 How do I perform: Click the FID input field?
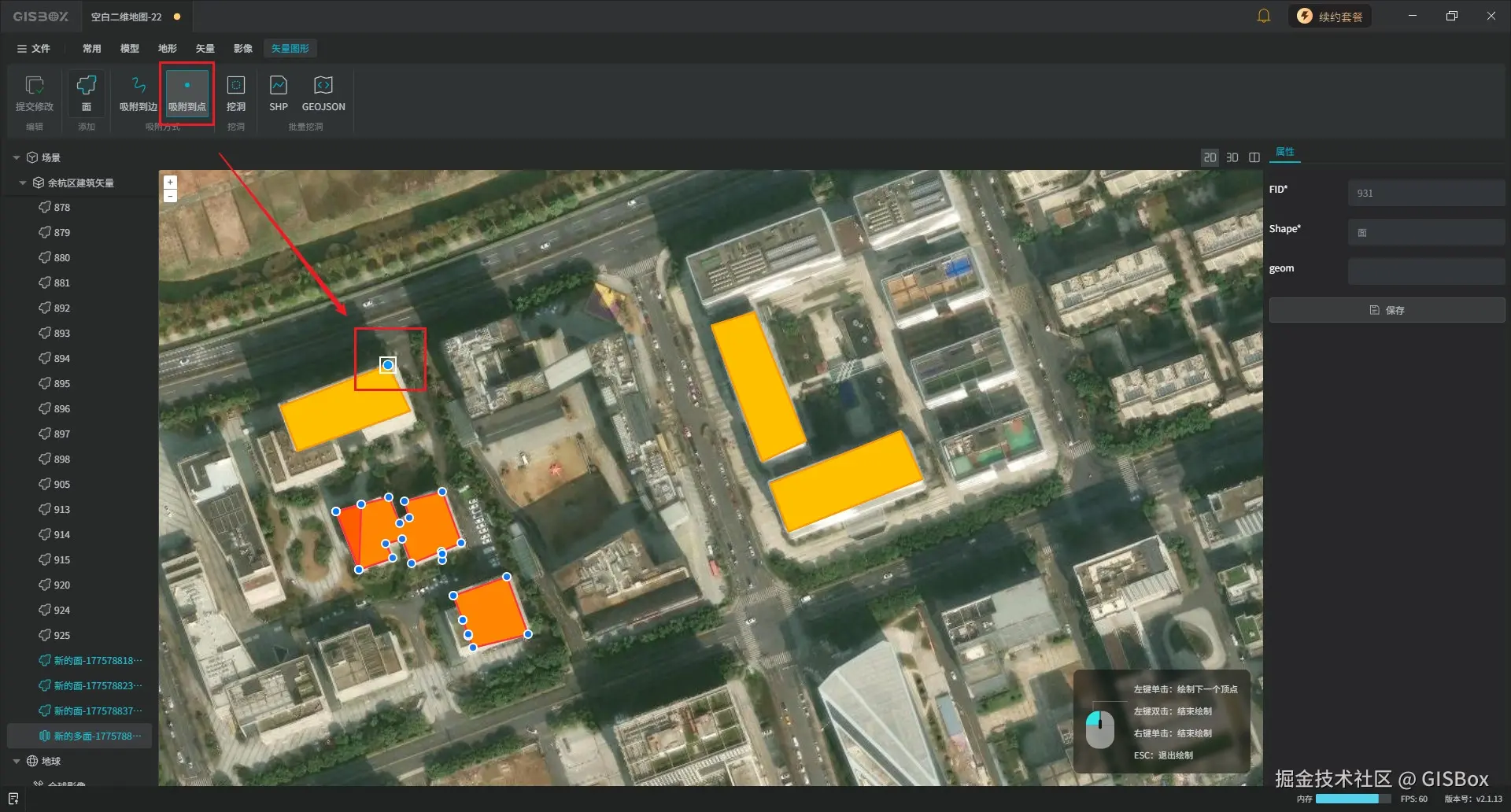[x=1426, y=193]
